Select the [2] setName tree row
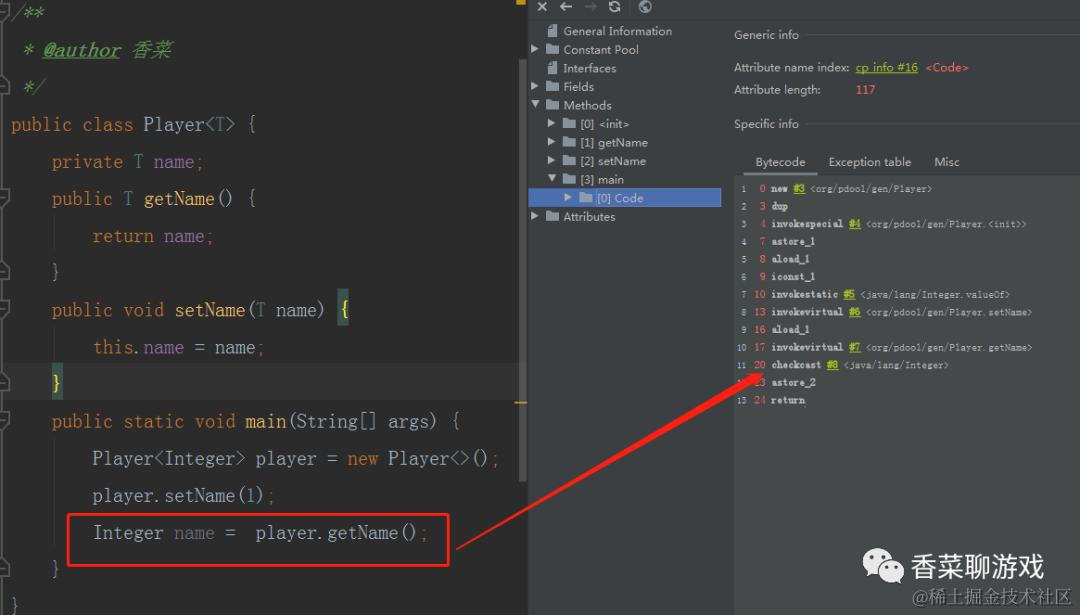Viewport: 1080px width, 615px height. [612, 161]
